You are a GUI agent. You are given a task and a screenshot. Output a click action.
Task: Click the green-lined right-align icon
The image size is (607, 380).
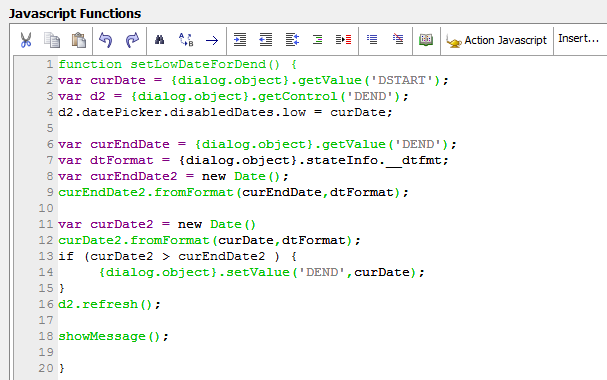[x=317, y=39]
